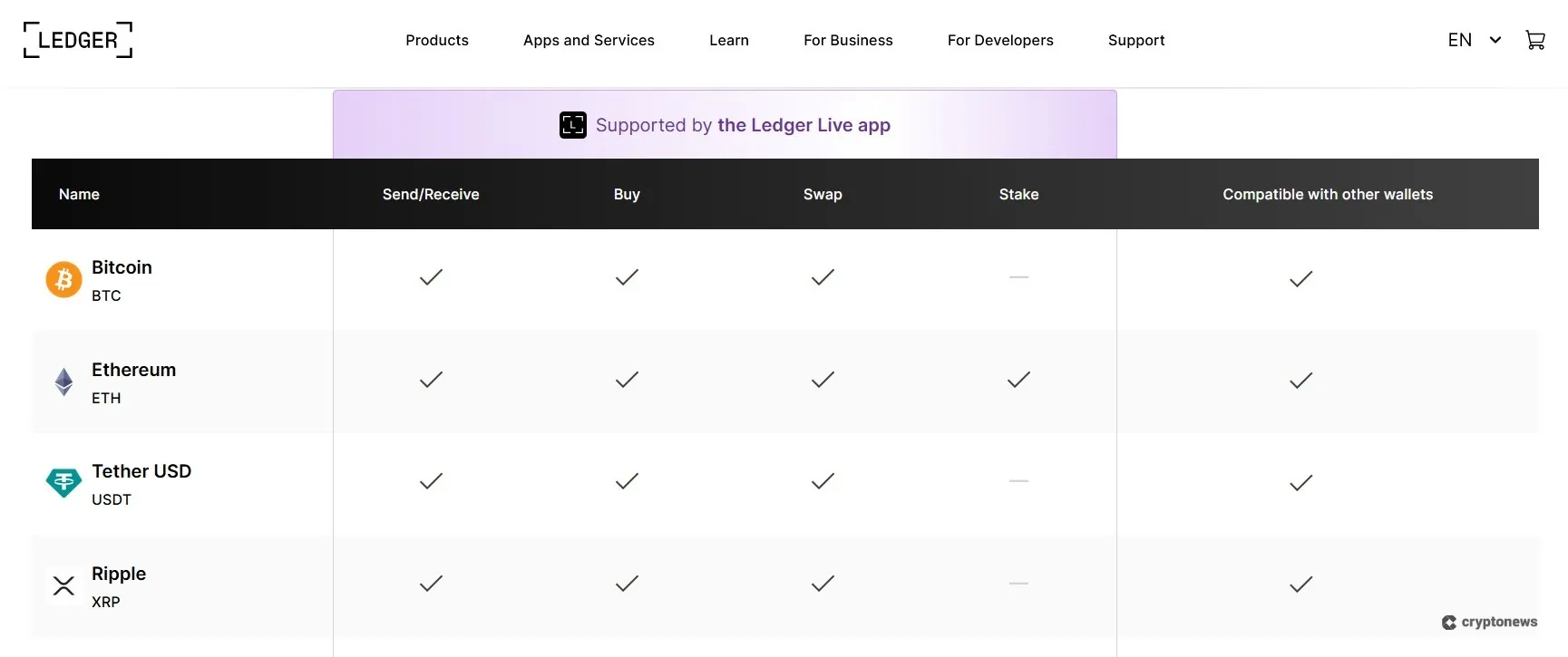
Task: Click the XRP ticker text
Action: [x=106, y=602]
